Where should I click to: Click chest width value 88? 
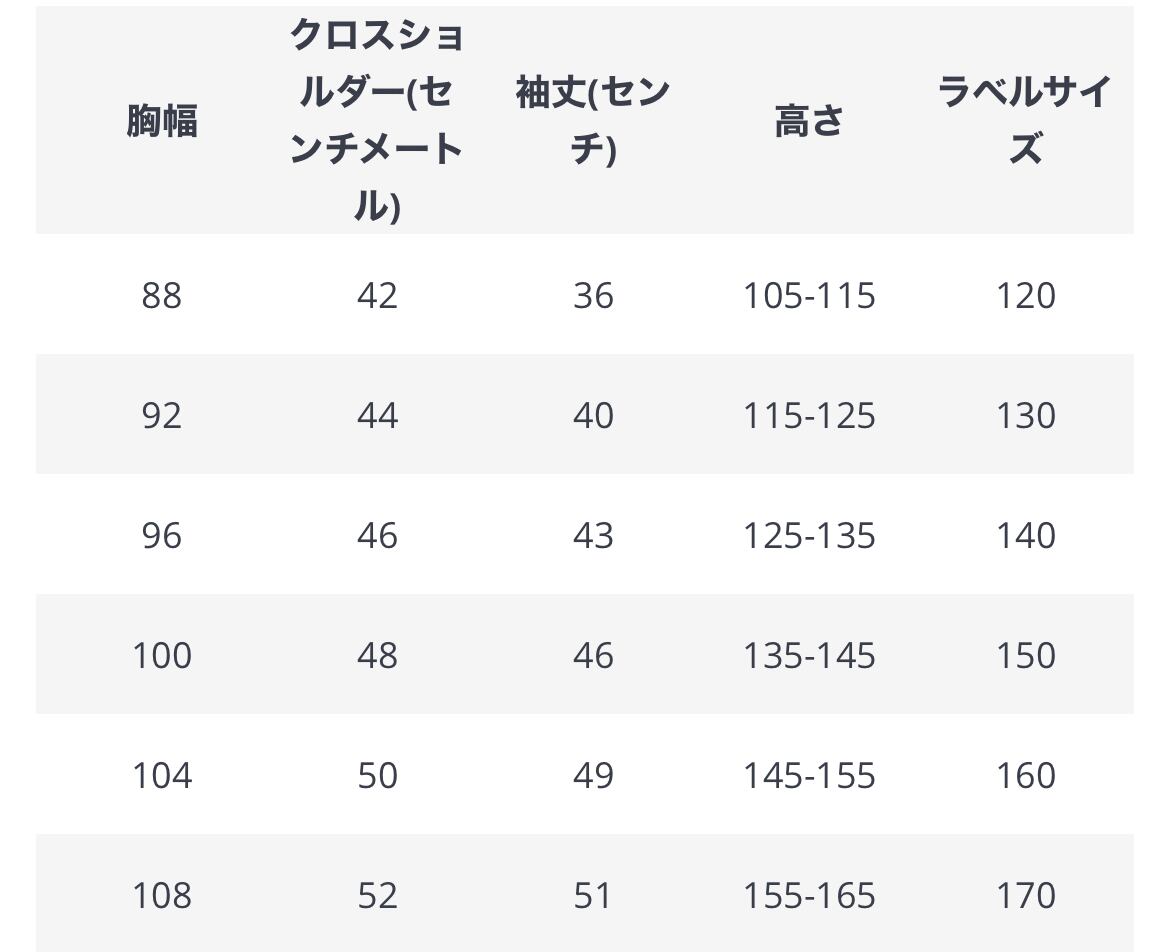click(162, 295)
